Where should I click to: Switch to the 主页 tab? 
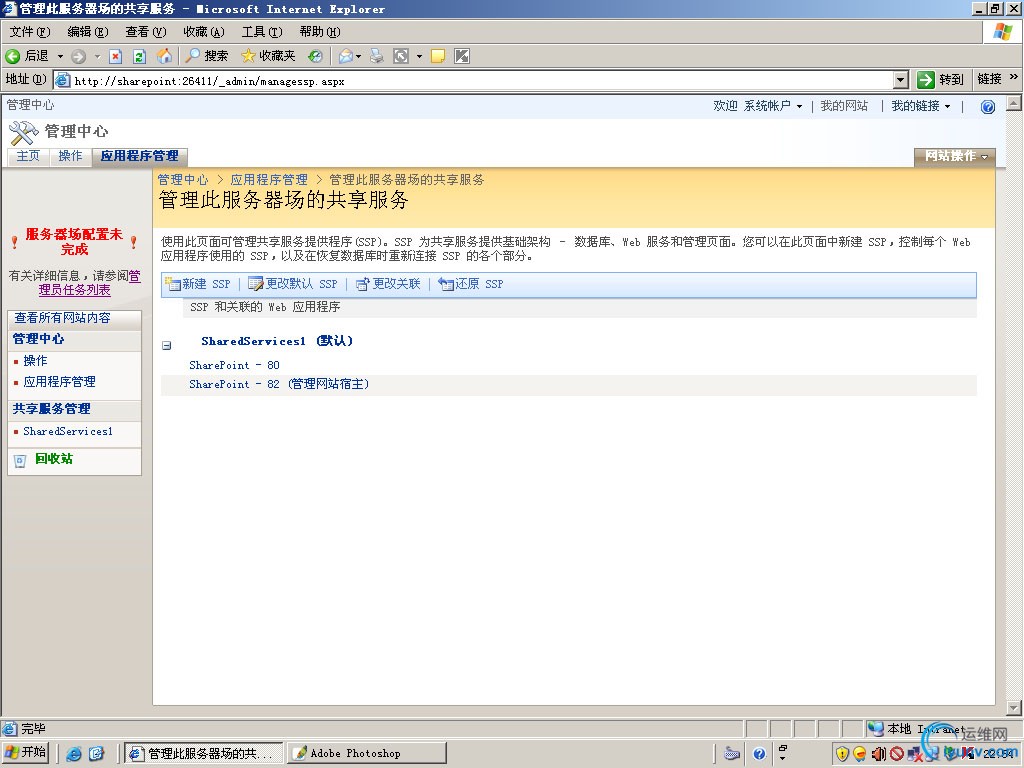point(28,156)
